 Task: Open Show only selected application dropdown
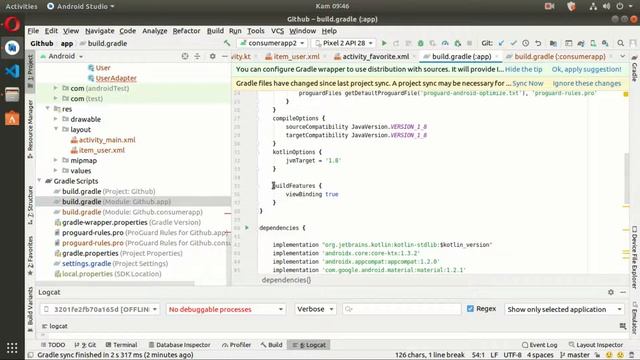click(x=564, y=309)
